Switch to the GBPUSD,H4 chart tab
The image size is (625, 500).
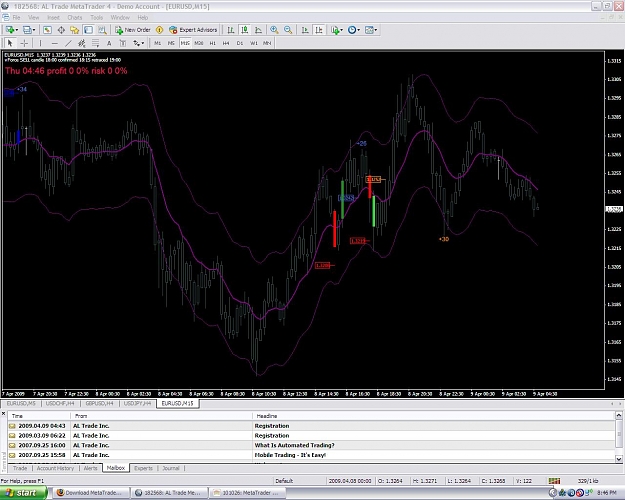pos(99,404)
